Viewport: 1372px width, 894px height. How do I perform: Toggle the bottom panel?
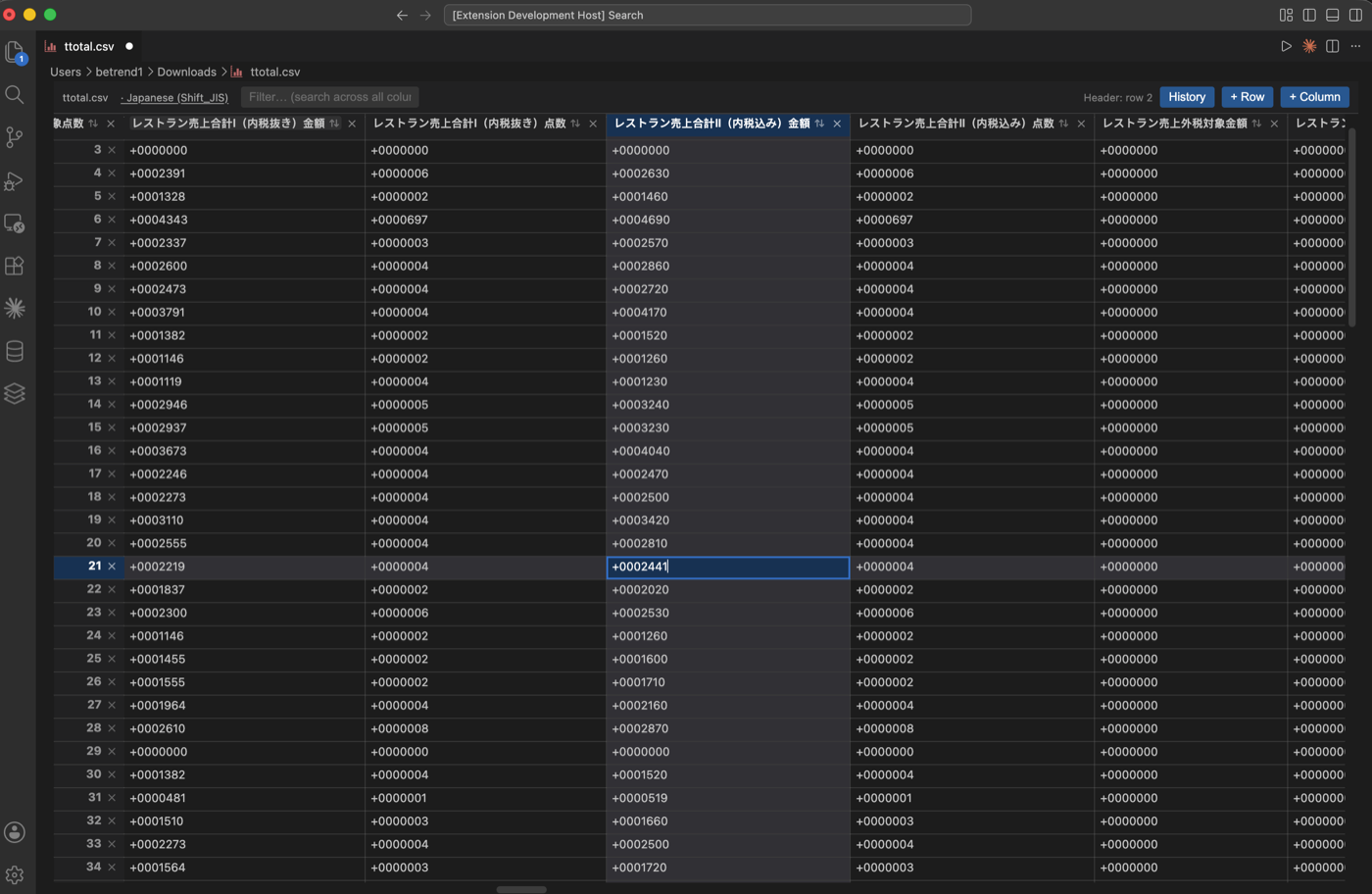click(1333, 15)
